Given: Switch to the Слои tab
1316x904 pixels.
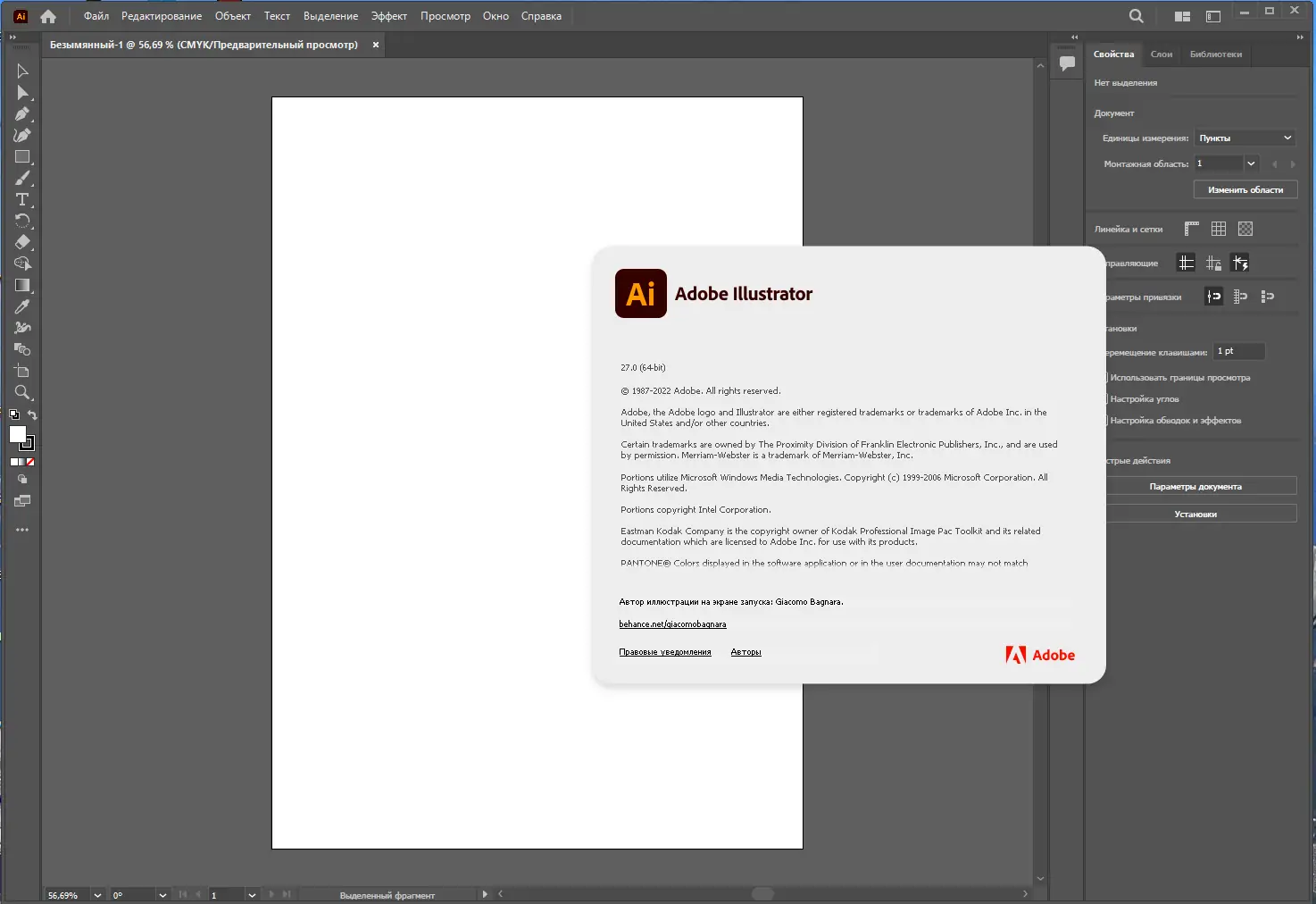Looking at the screenshot, I should point(1162,54).
